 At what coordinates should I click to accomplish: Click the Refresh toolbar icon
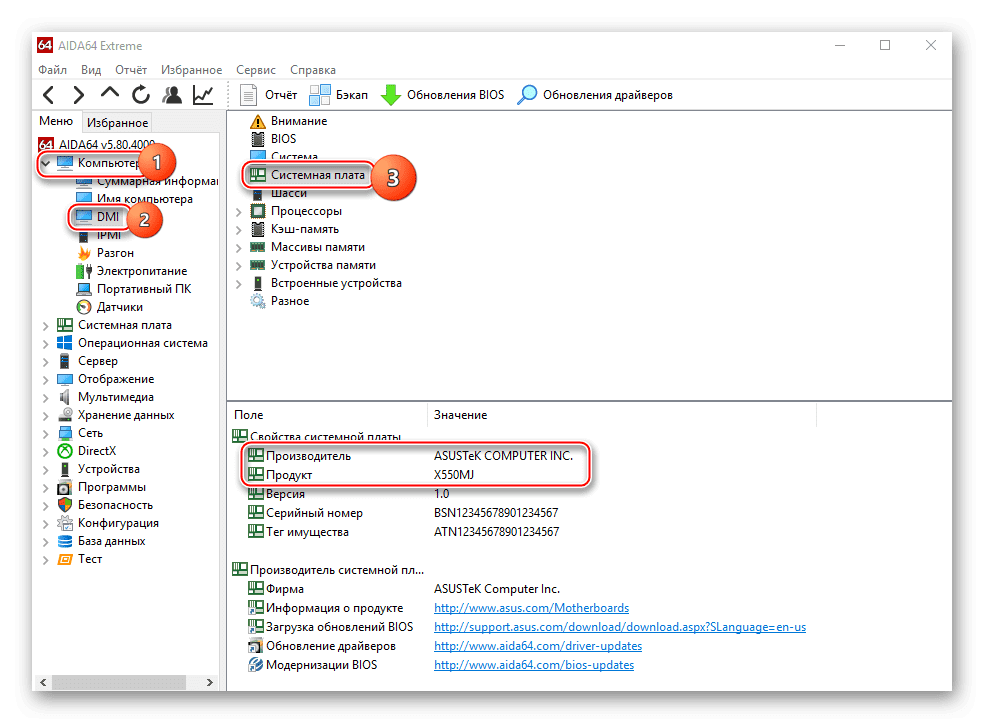pyautogui.click(x=141, y=95)
